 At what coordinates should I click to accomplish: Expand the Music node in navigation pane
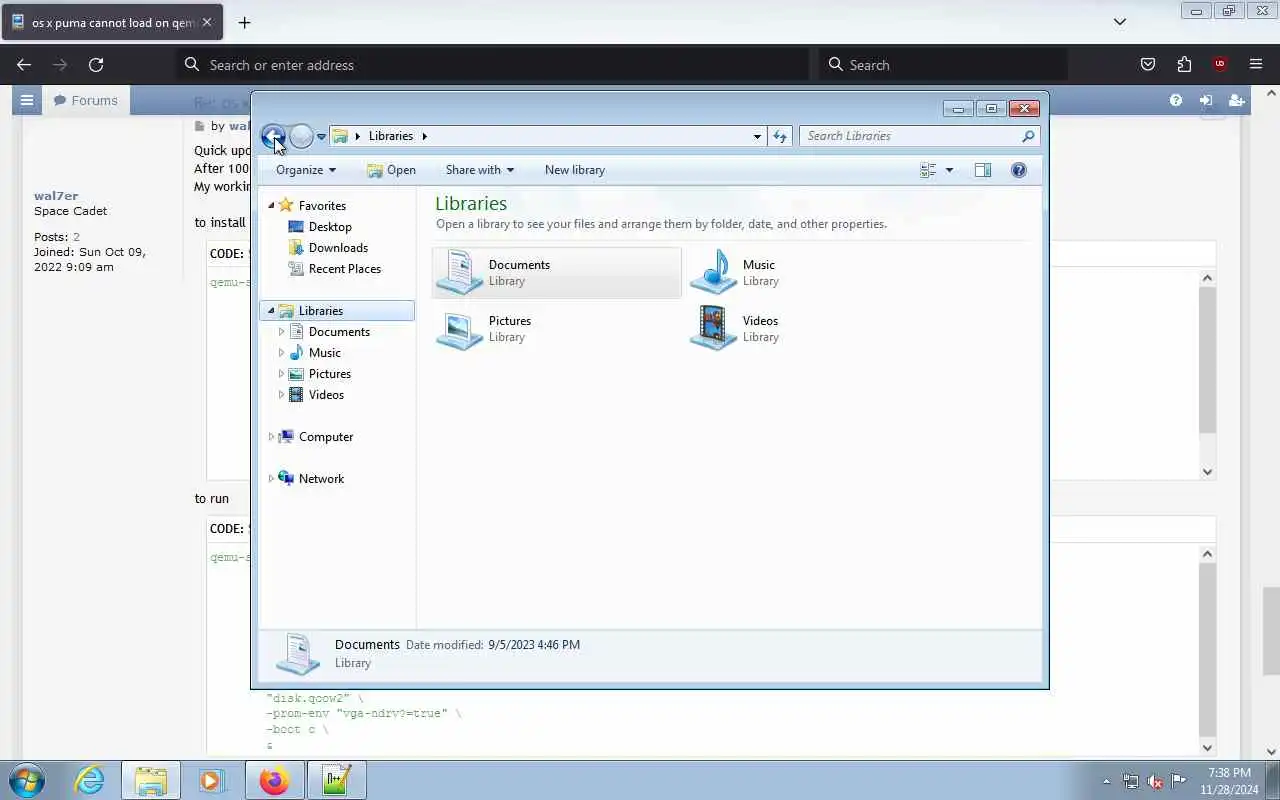click(281, 353)
